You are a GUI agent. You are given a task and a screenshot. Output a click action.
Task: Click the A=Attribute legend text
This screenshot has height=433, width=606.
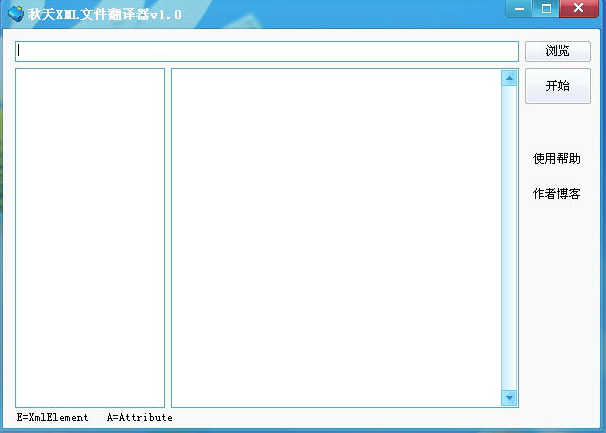point(140,418)
